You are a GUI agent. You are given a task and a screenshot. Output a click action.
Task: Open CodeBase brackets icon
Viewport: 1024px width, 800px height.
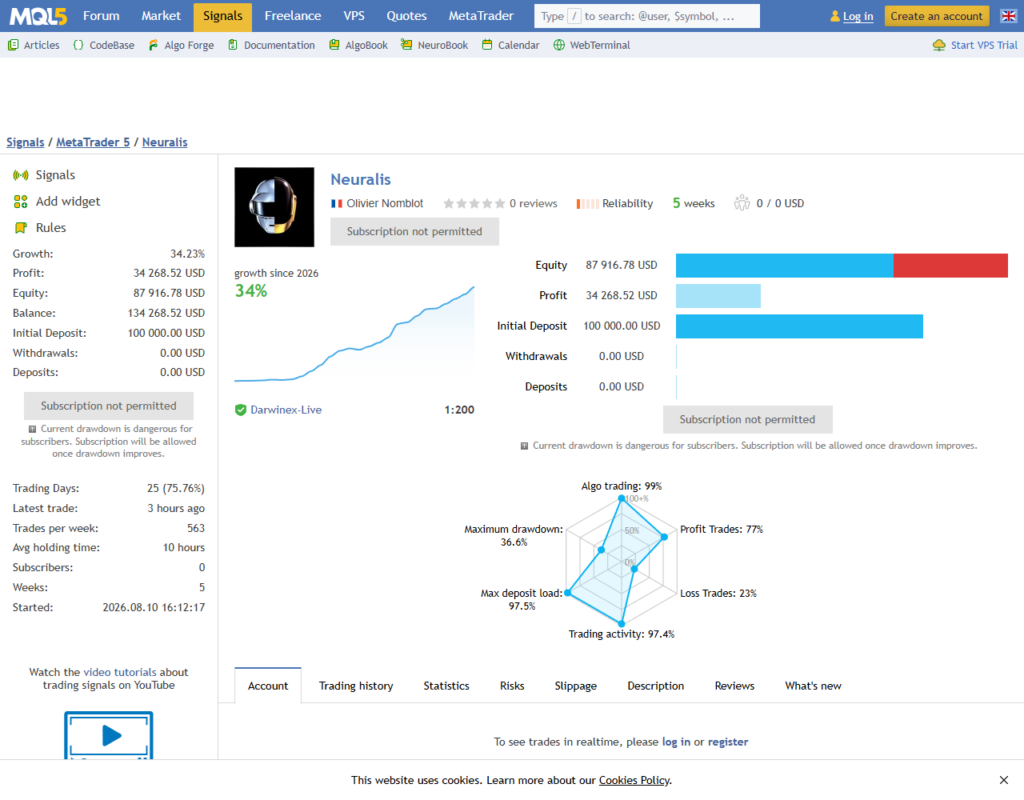tap(78, 45)
